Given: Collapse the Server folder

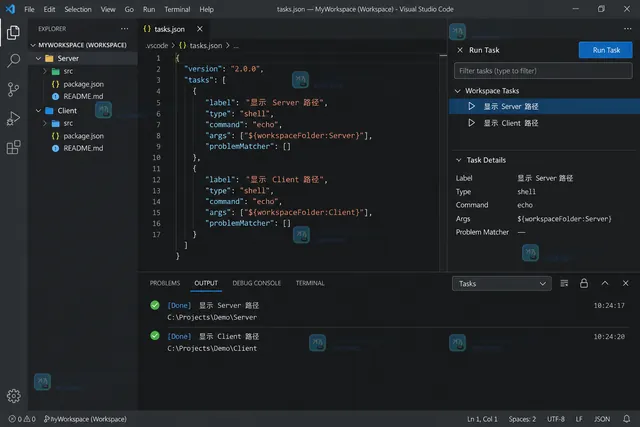Looking at the screenshot, I should click(x=38, y=58).
